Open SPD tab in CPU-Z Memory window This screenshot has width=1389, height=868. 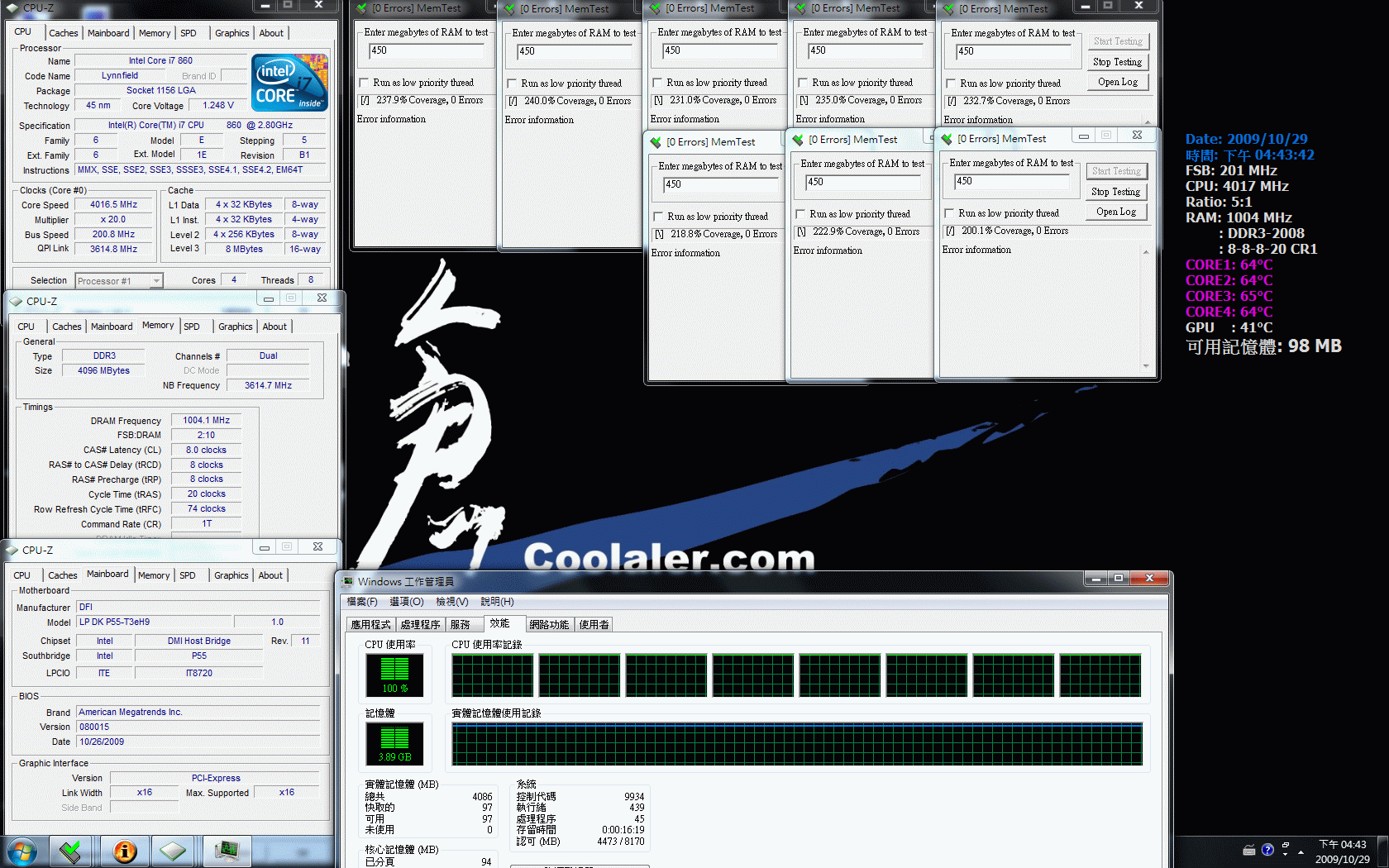[192, 327]
